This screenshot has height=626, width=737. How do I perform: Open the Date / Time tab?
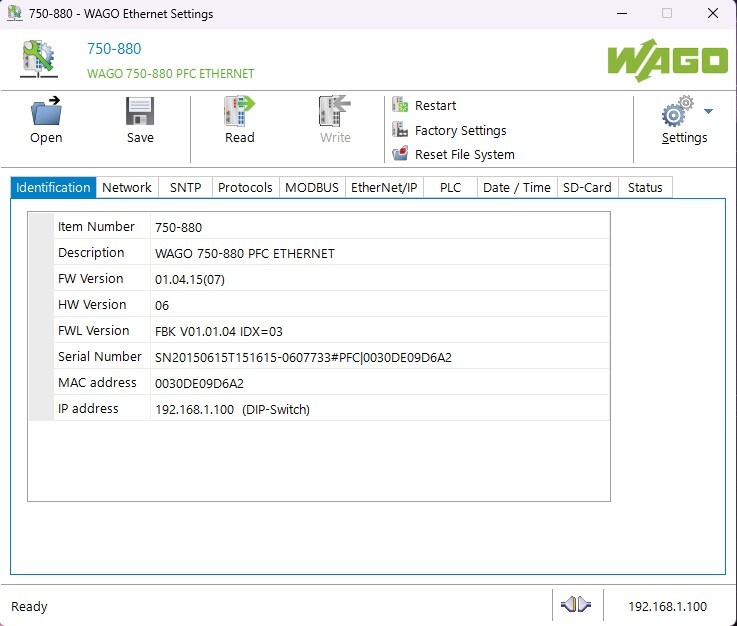point(517,188)
